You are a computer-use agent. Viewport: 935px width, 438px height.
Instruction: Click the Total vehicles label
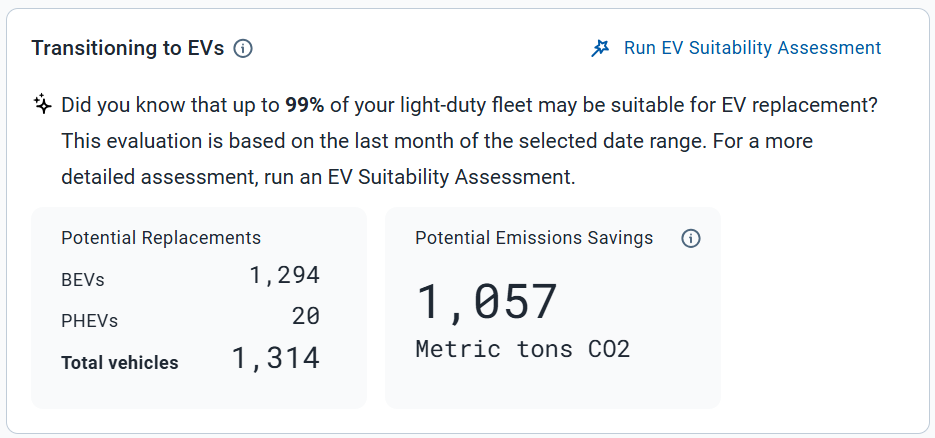[120, 362]
